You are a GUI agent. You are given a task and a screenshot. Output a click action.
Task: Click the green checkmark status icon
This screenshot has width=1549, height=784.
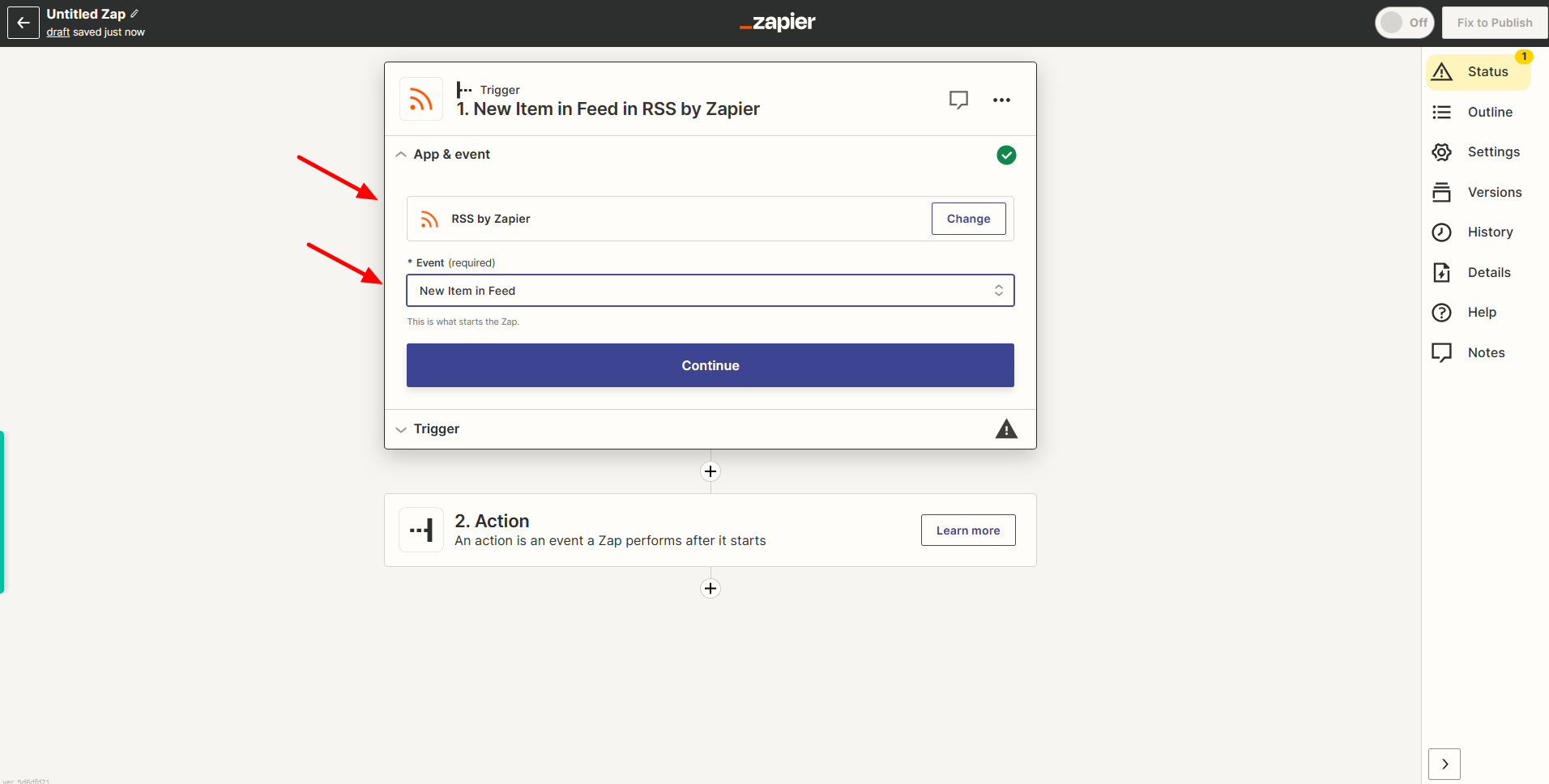(1006, 155)
